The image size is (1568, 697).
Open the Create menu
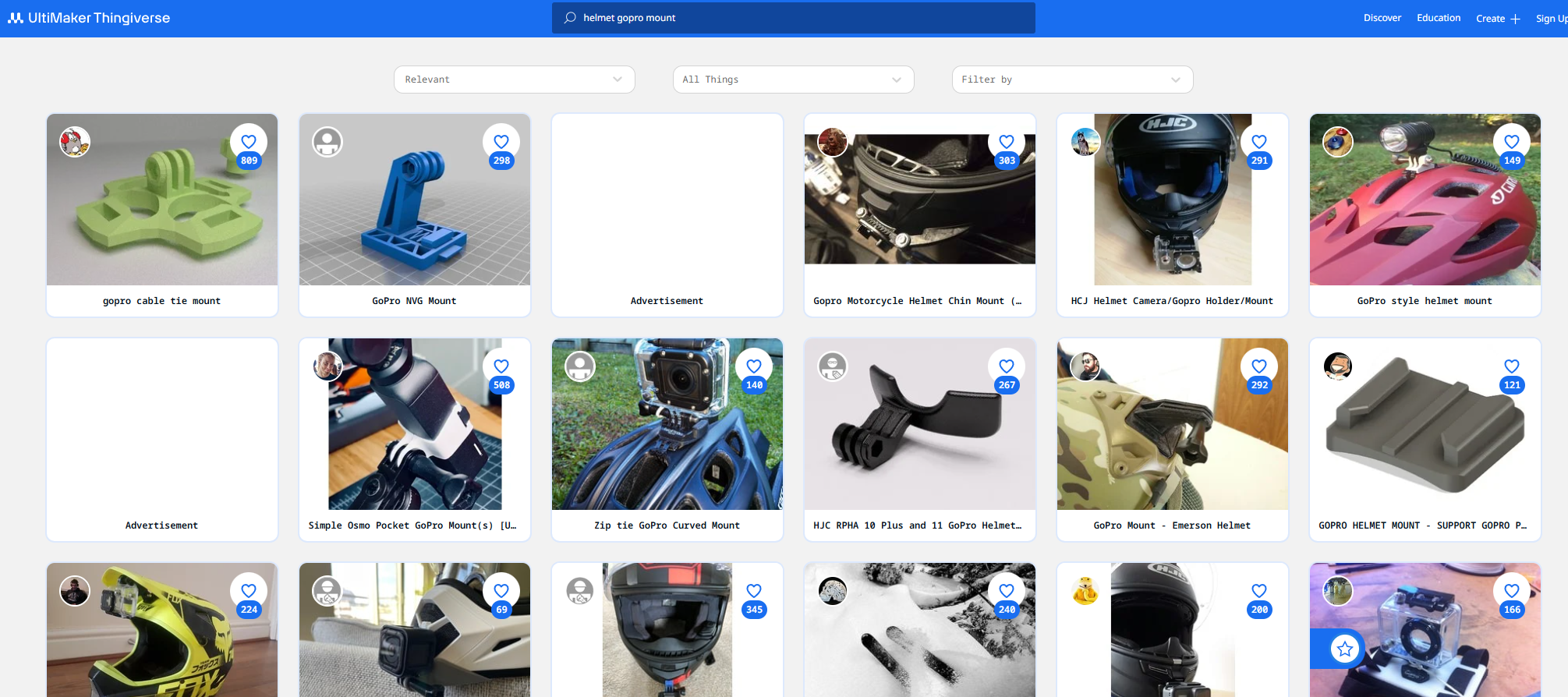pyautogui.click(x=1498, y=19)
